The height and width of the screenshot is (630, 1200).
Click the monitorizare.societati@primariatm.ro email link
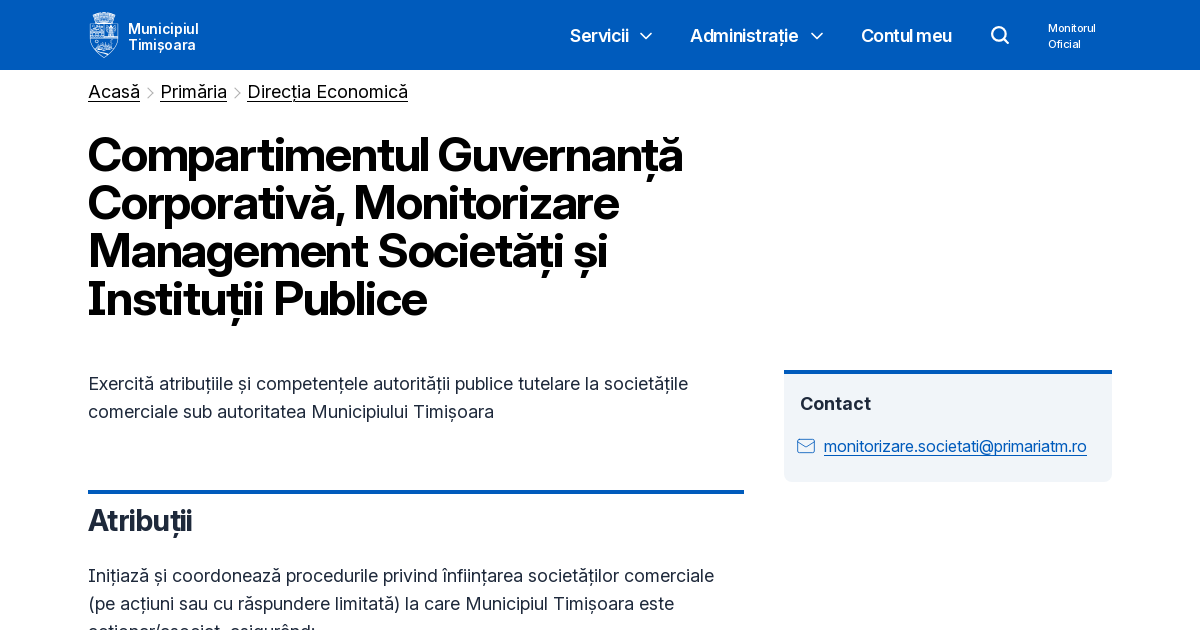[x=954, y=446]
